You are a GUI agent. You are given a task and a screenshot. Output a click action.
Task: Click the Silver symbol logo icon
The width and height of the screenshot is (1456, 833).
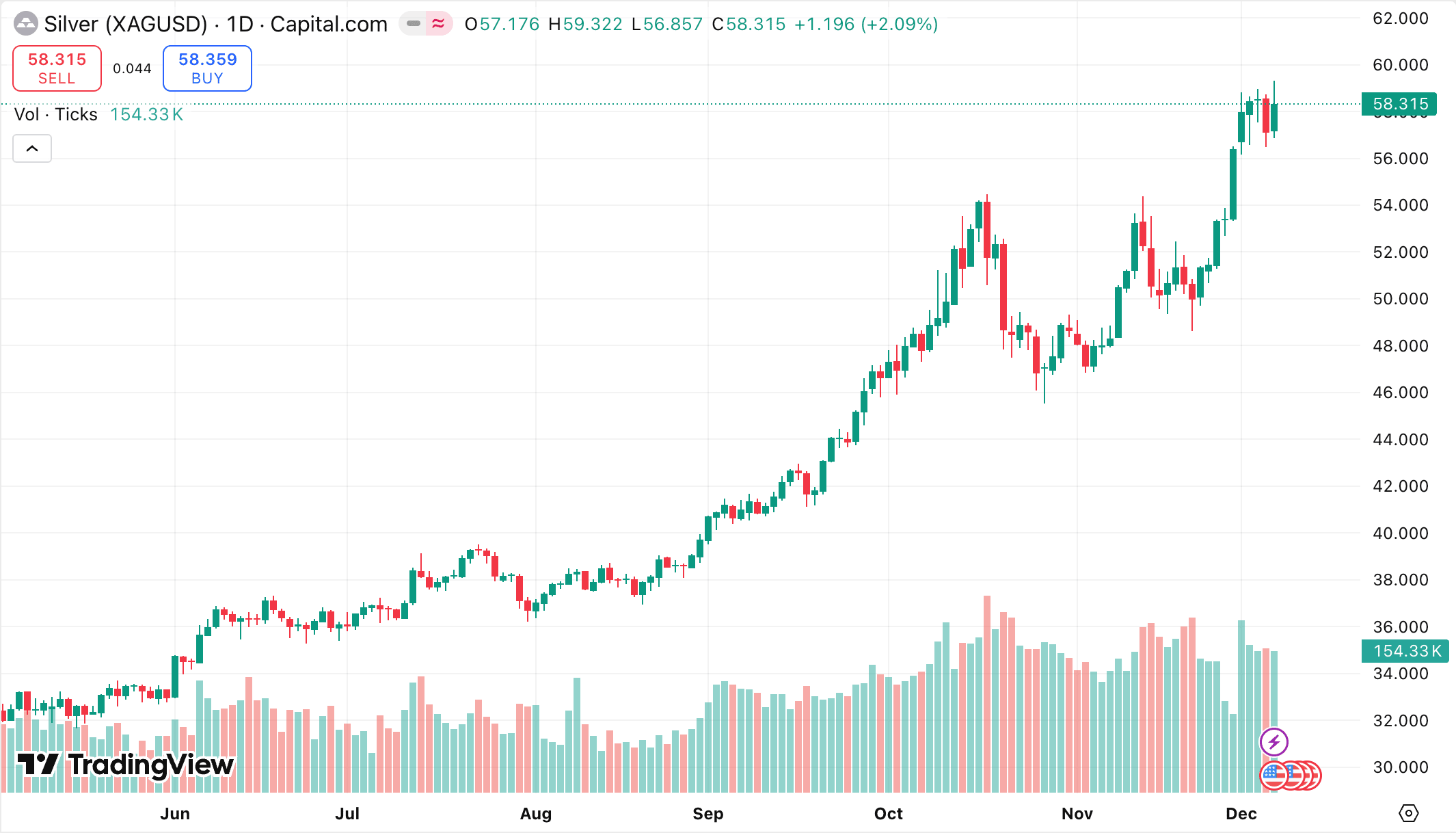[26, 24]
